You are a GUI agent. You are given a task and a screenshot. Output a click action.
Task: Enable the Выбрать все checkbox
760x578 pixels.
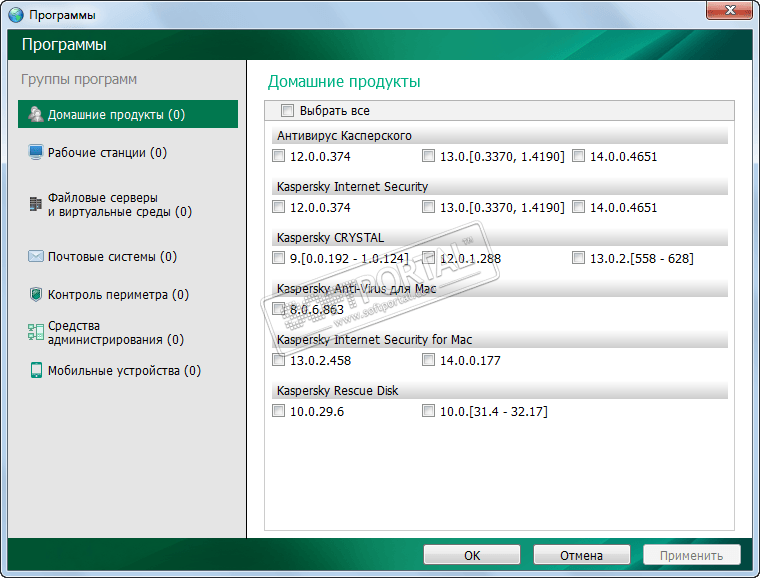287,110
